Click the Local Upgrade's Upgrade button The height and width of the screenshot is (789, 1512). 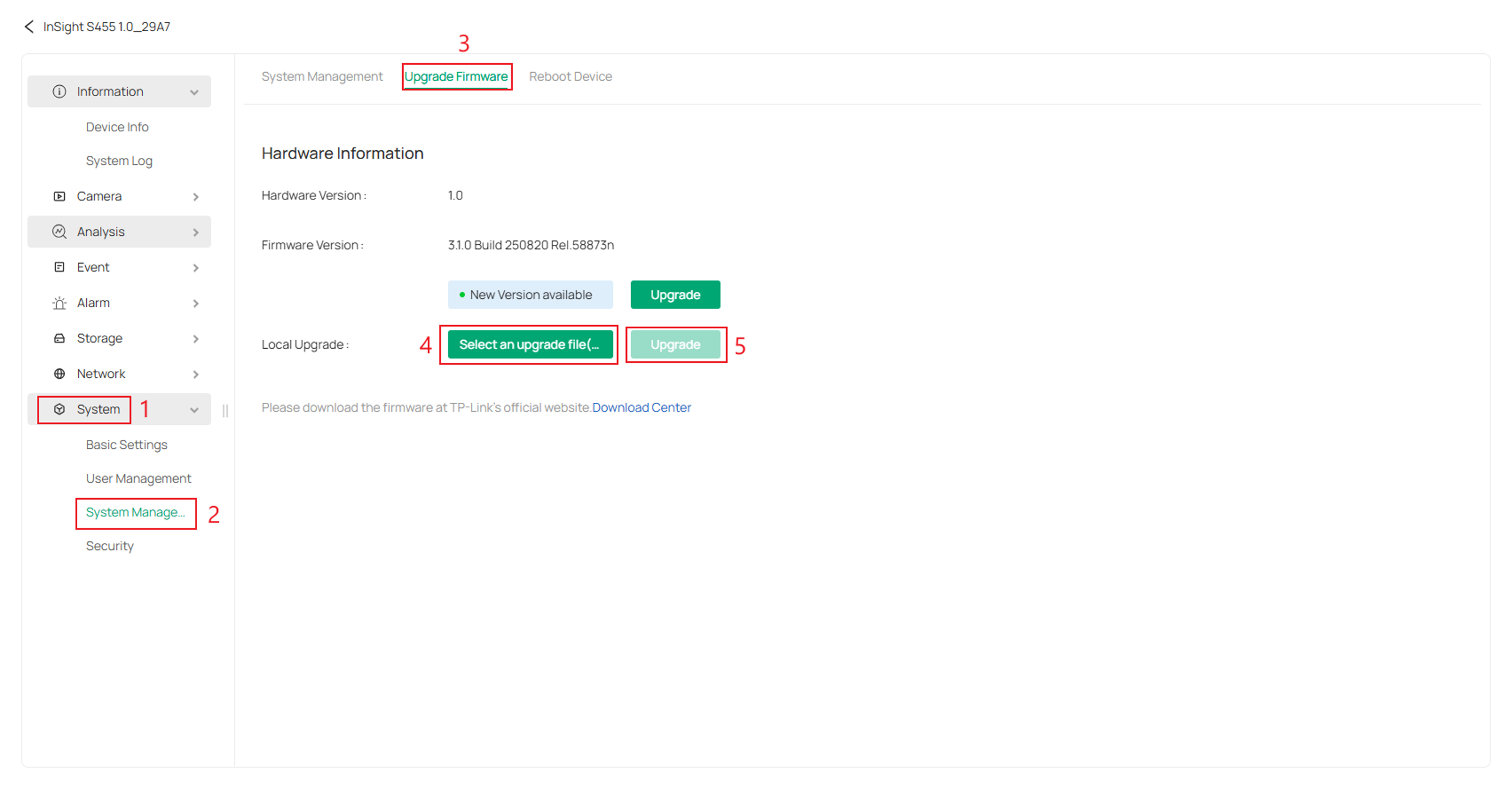675,345
